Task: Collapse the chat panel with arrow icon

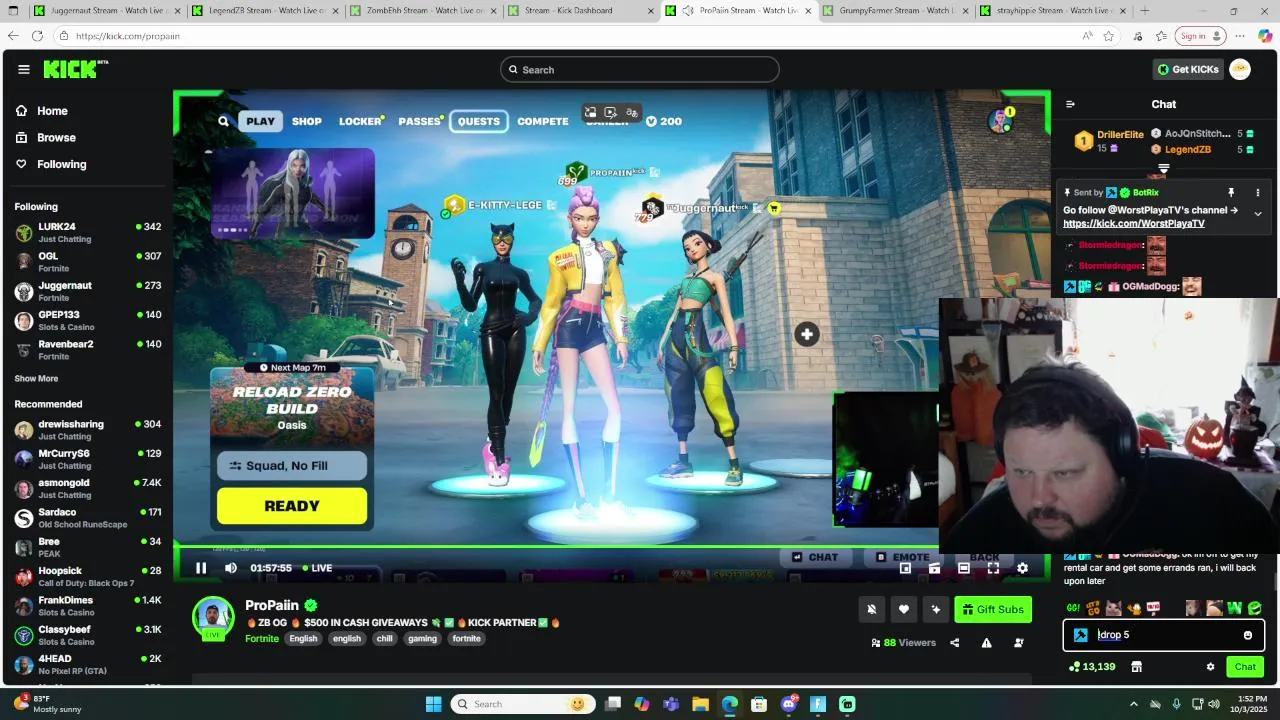Action: pos(1070,104)
